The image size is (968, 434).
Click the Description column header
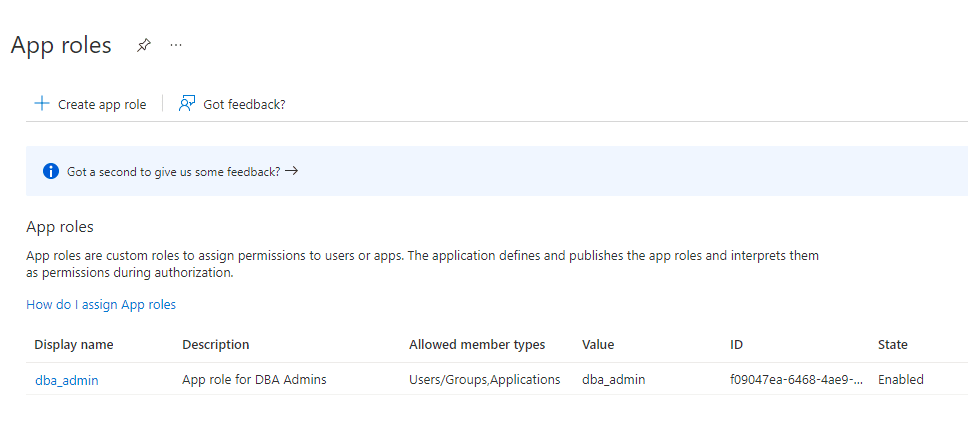tap(216, 345)
